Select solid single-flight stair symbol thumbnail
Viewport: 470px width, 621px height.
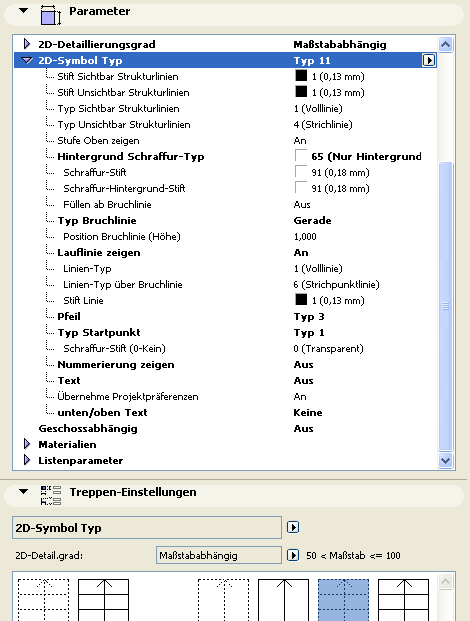284,600
